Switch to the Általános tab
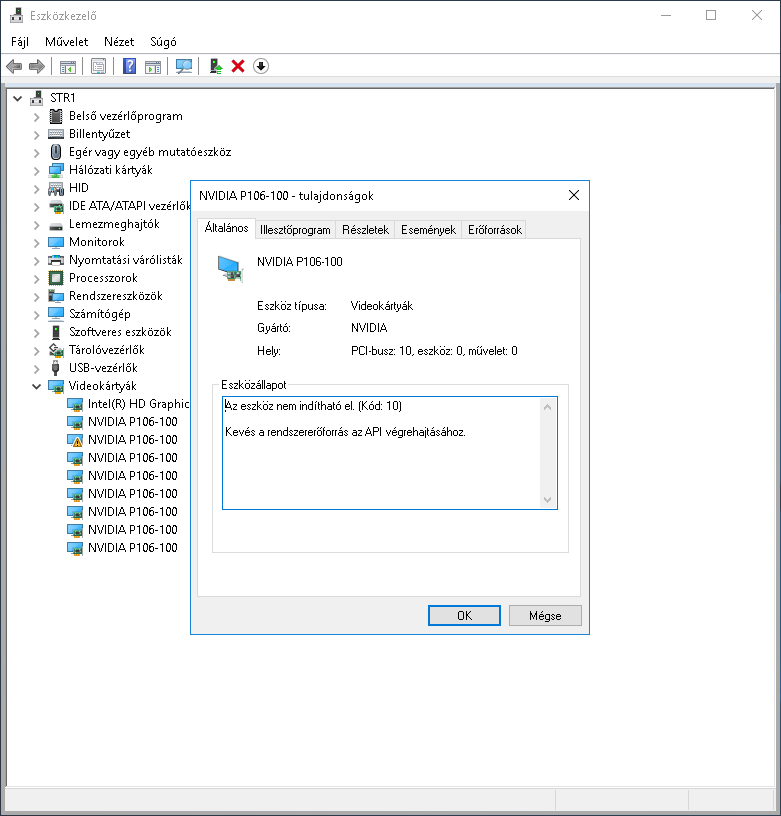The image size is (781, 816). click(x=226, y=228)
